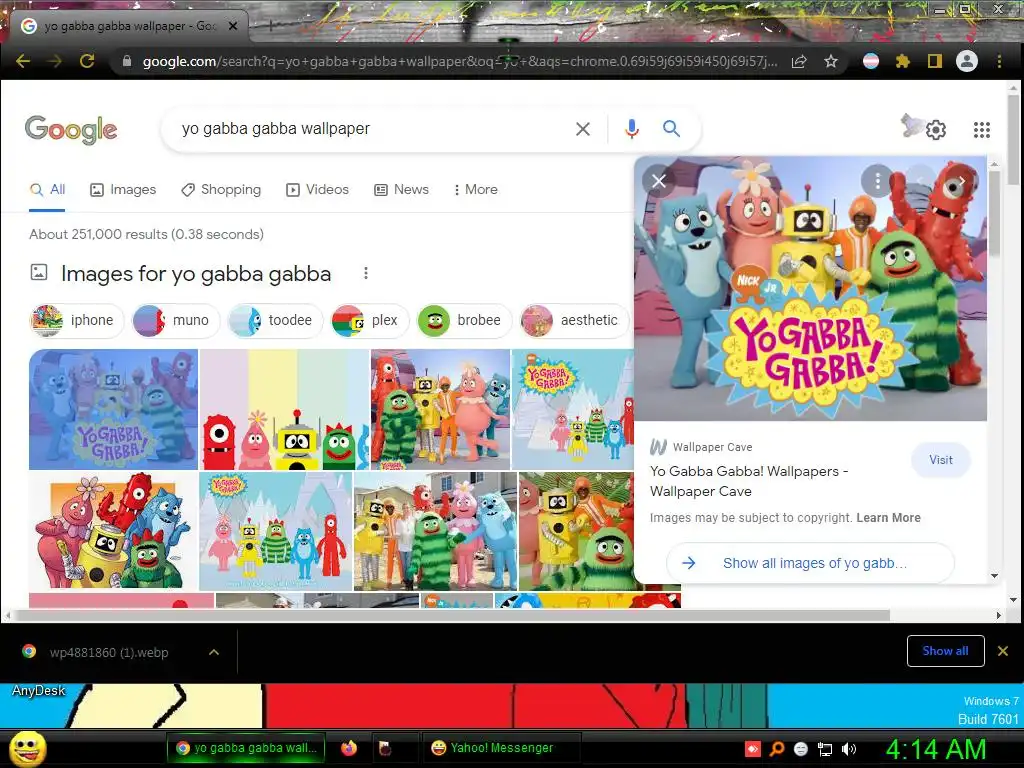Open Windows Start smiley button
Image resolution: width=1024 pixels, height=768 pixels.
tap(29, 748)
